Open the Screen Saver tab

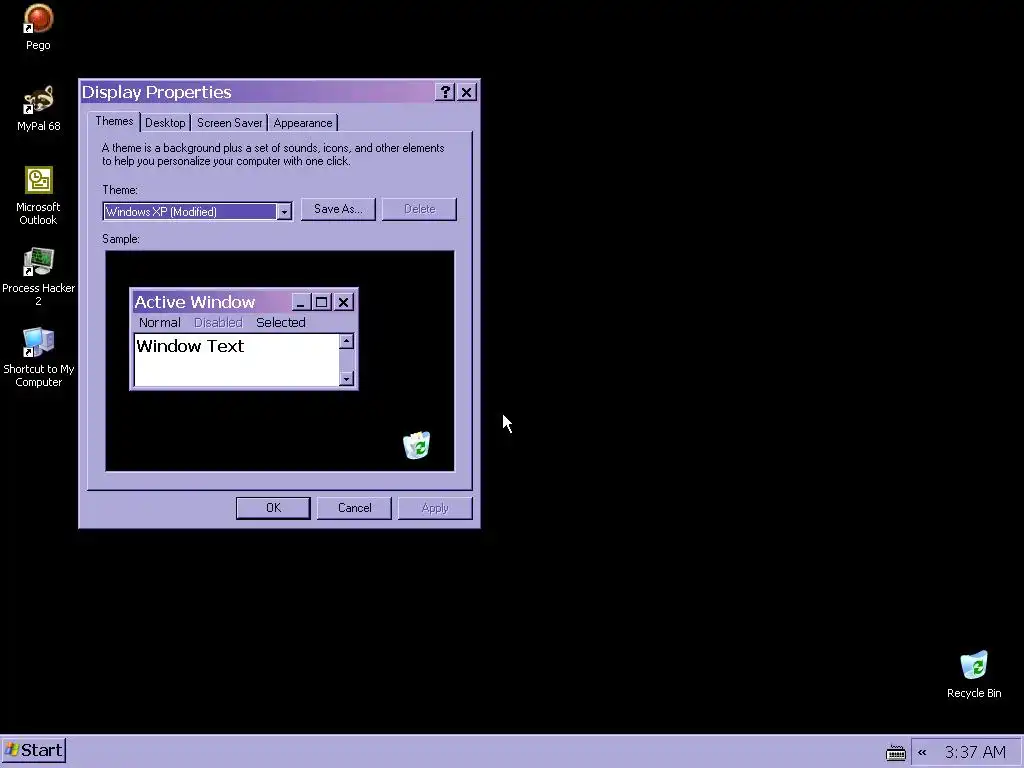(229, 123)
